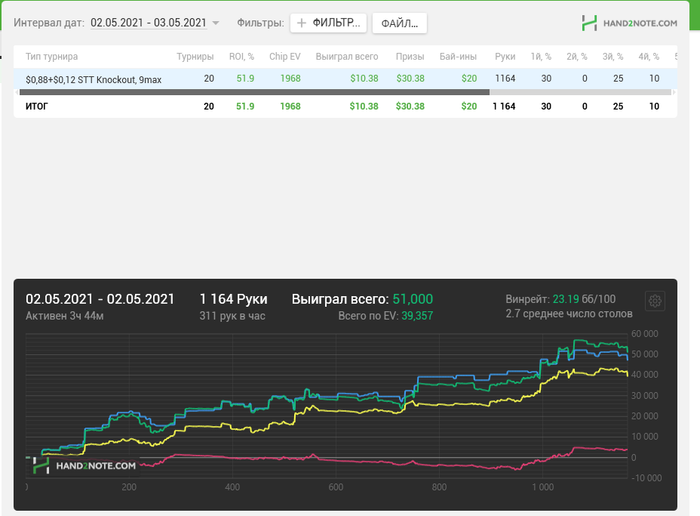Sort by ROI, % column header
700x516 pixels.
point(242,57)
